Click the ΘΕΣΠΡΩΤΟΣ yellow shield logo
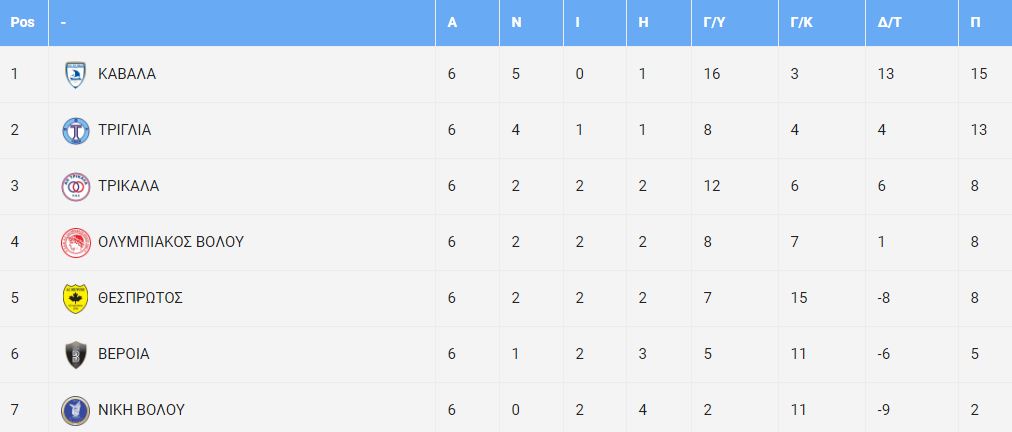 (76, 298)
